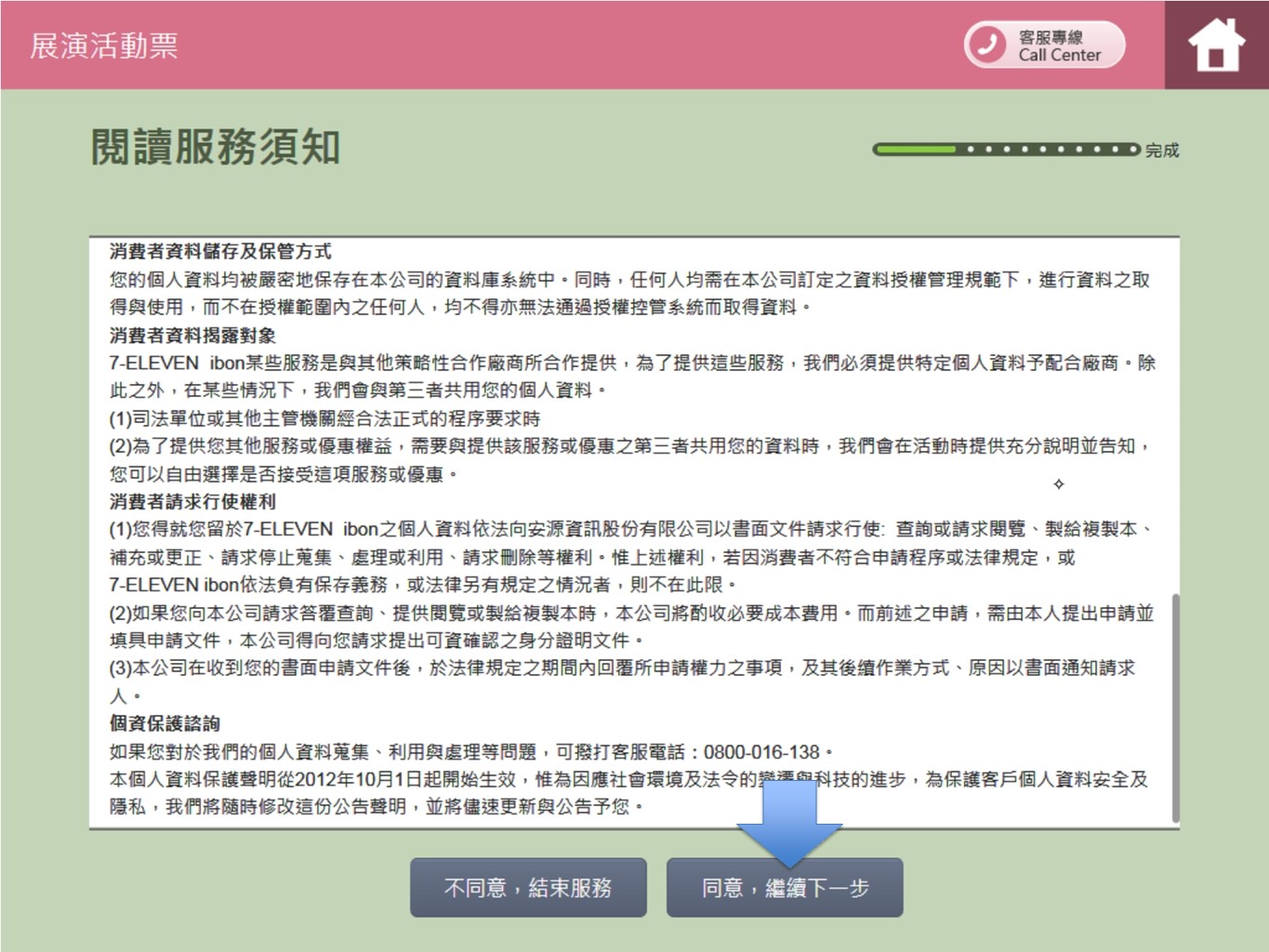Click the customer service number 0800-016-138

(761, 751)
